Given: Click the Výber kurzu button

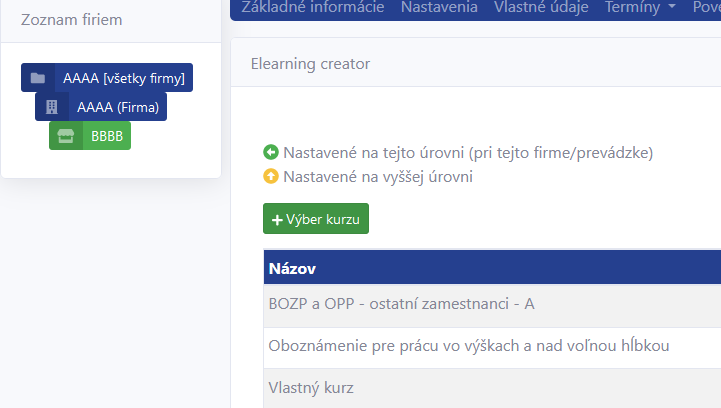Looking at the screenshot, I should pos(316,218).
